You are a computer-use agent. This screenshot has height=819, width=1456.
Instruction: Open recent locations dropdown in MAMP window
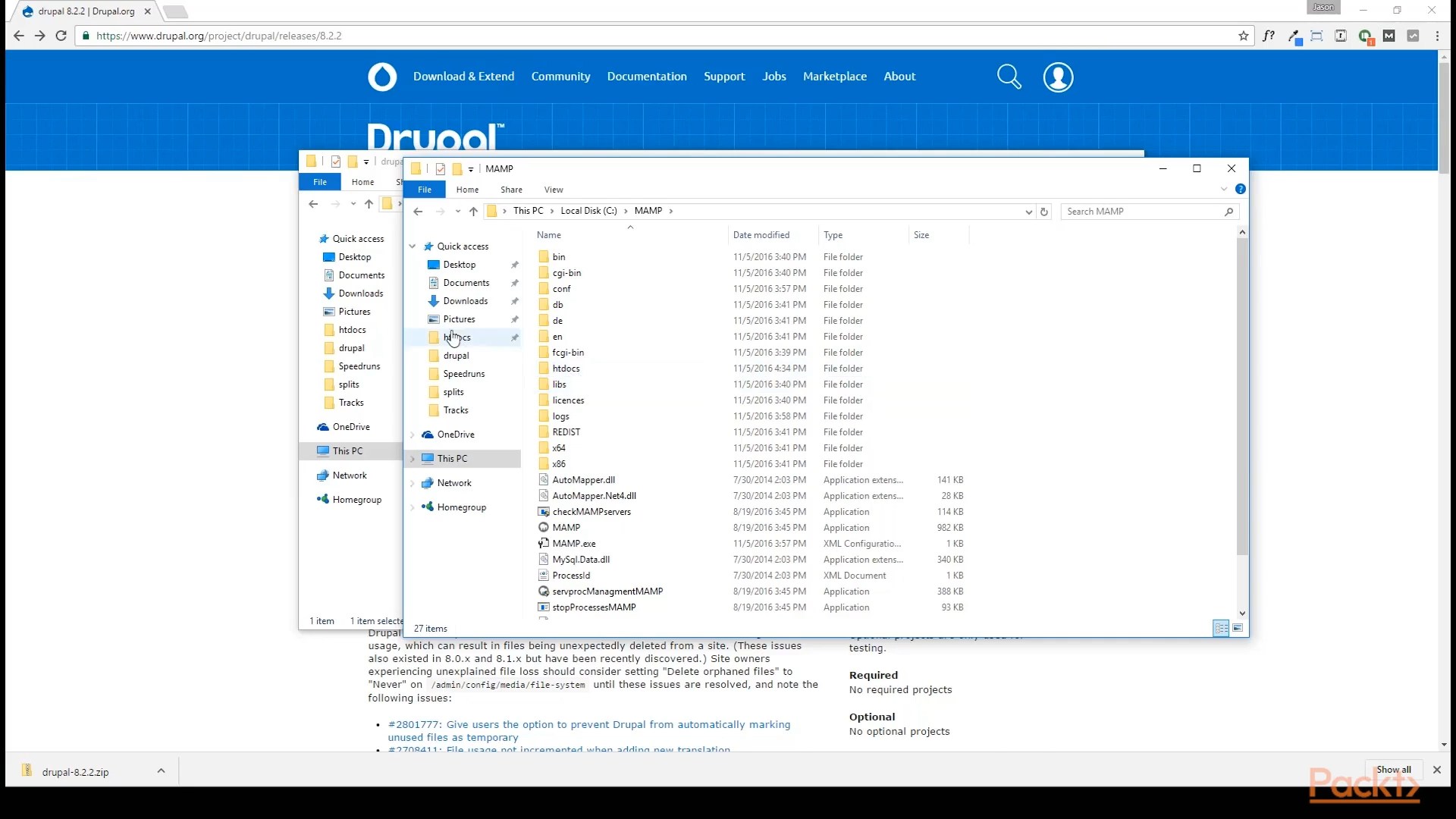point(457,212)
